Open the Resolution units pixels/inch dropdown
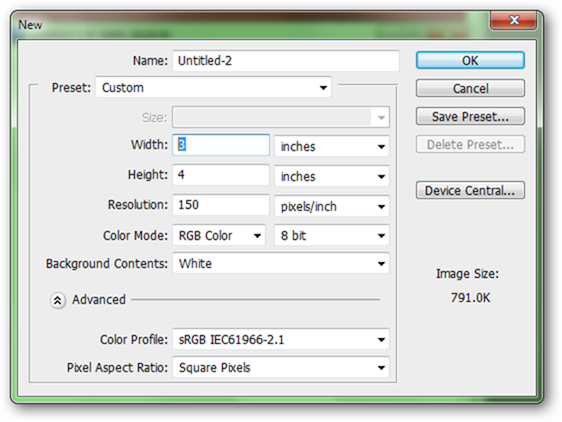The height and width of the screenshot is (422, 562). click(x=332, y=206)
